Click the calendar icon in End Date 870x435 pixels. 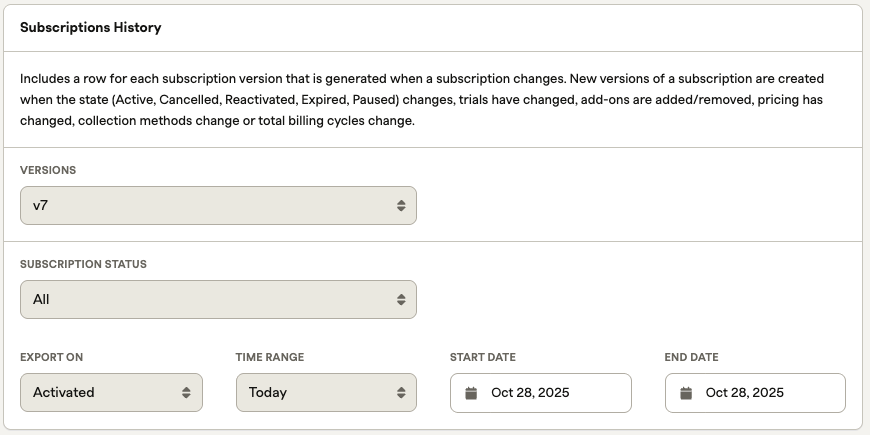point(686,393)
